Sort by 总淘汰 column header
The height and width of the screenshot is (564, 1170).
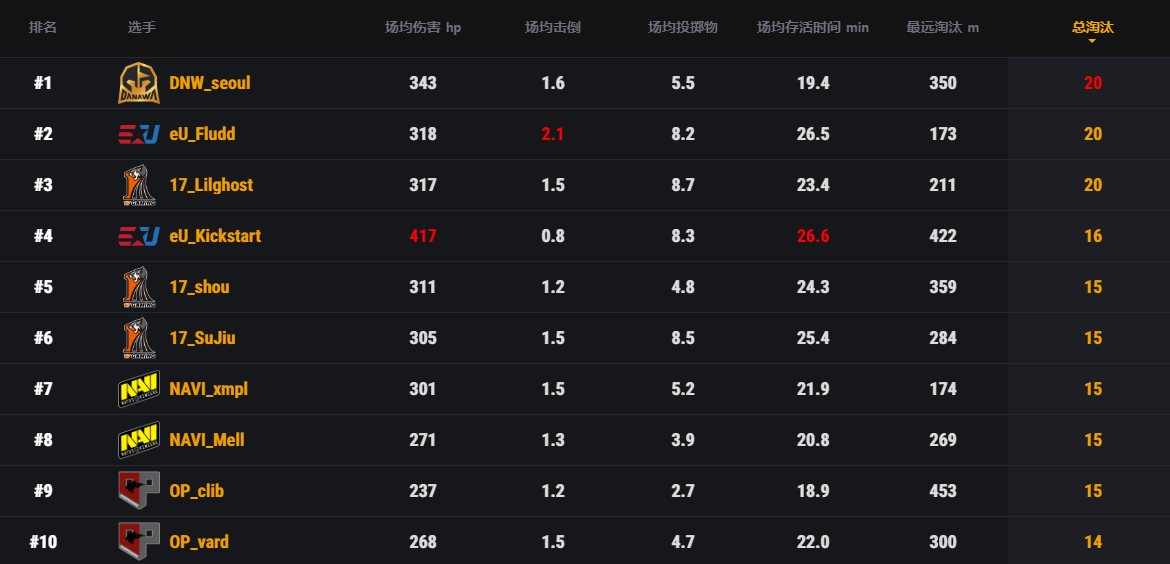coord(1092,27)
